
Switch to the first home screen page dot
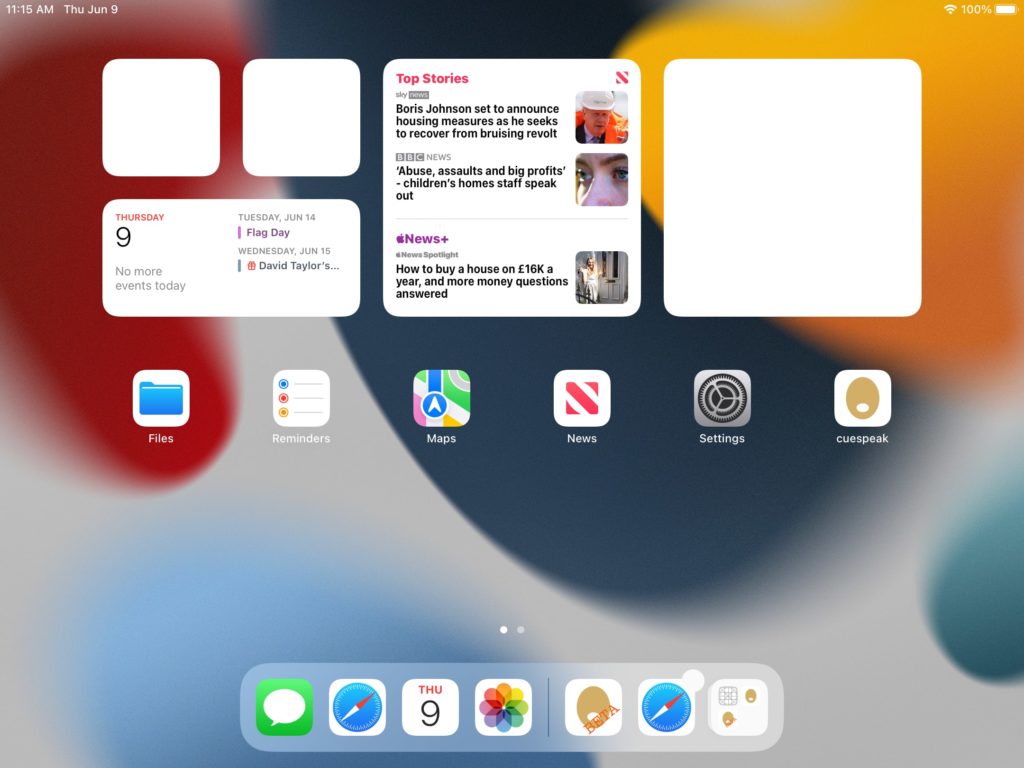click(504, 630)
